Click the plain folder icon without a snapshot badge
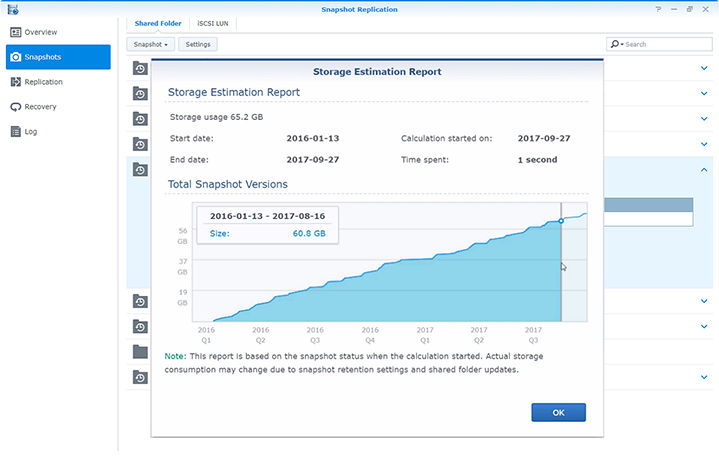 tap(141, 351)
